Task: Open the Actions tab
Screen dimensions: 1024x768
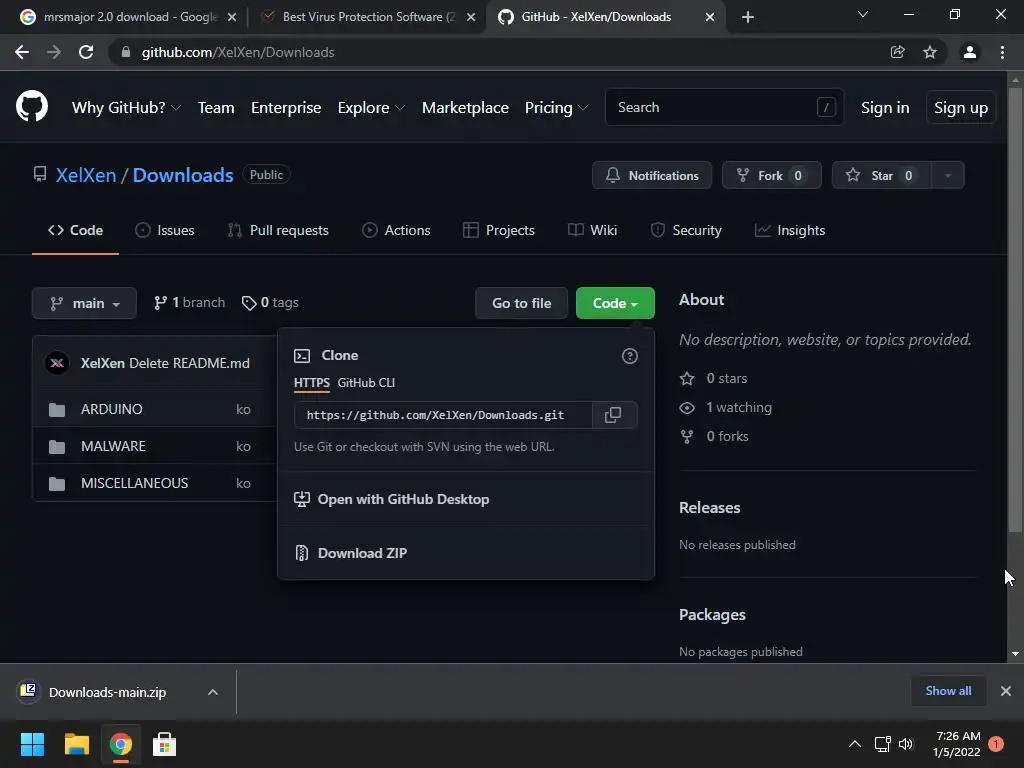Action: pos(396,231)
